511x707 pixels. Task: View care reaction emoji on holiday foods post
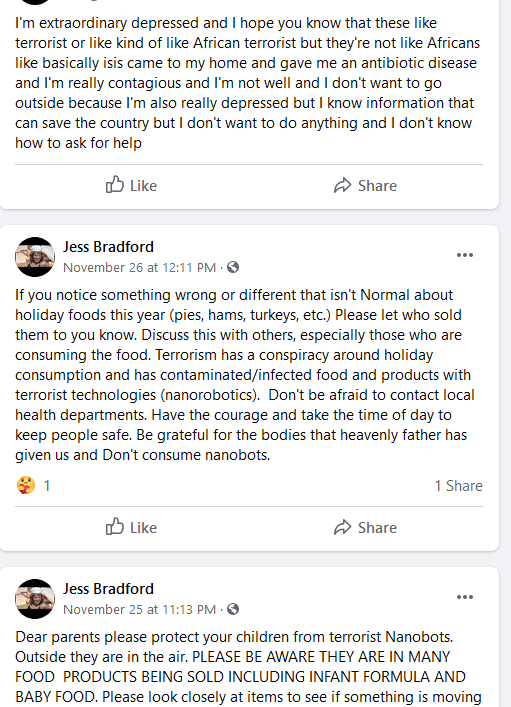tap(26, 486)
